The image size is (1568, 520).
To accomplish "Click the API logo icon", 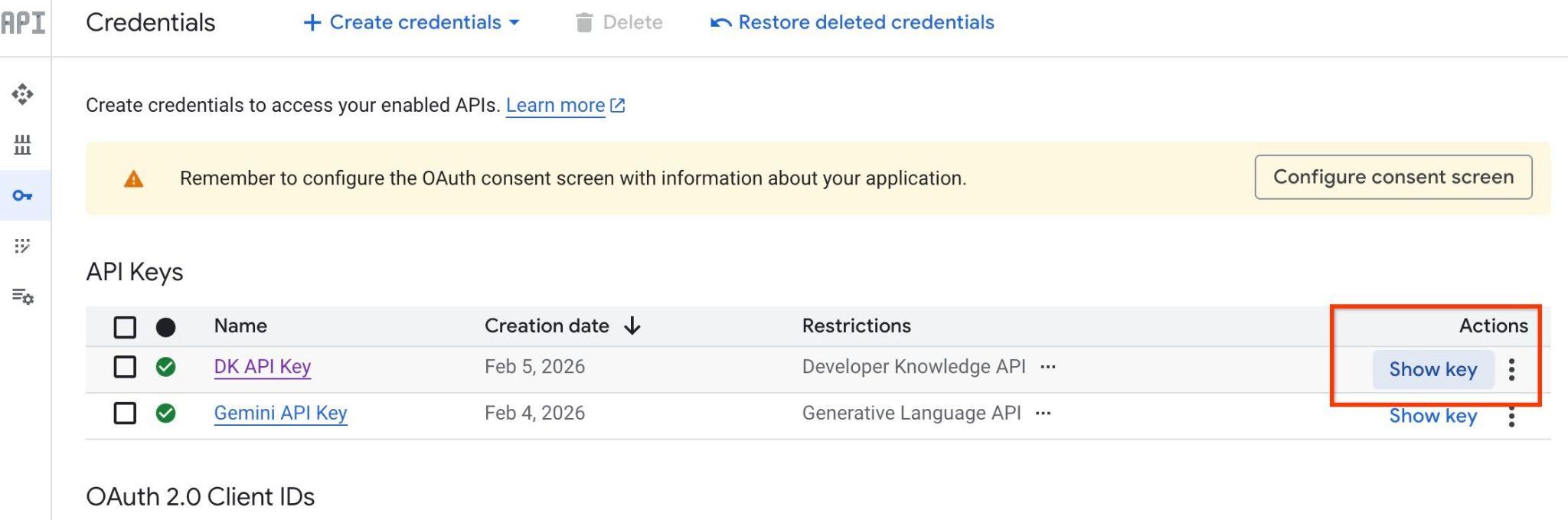I will click(23, 23).
